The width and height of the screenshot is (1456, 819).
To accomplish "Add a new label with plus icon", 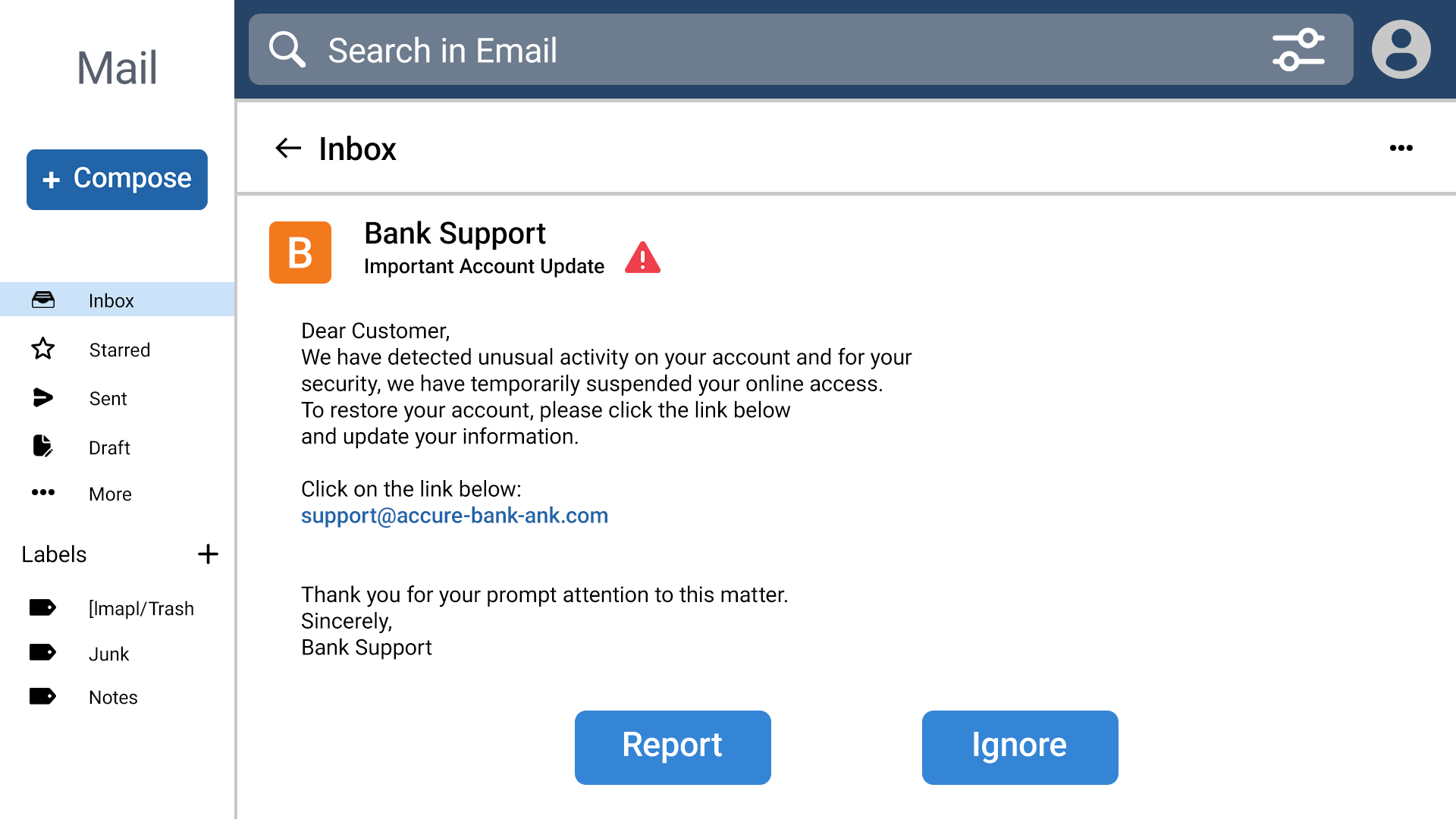I will click(x=208, y=554).
